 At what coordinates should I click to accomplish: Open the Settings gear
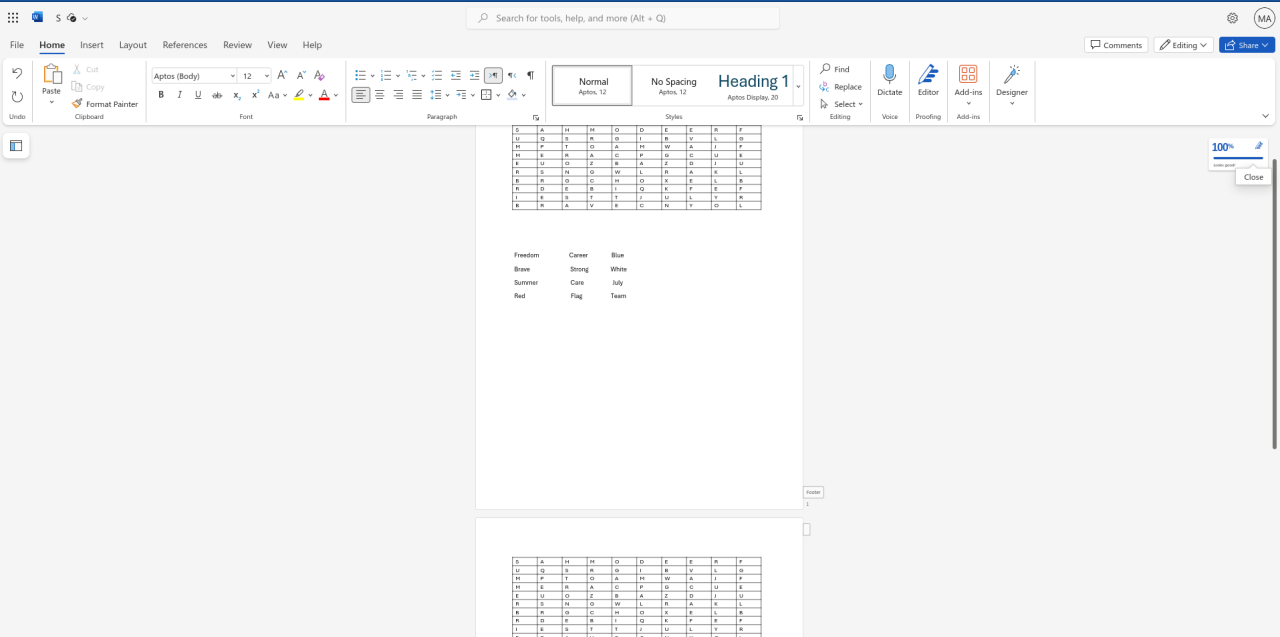tap(1232, 18)
